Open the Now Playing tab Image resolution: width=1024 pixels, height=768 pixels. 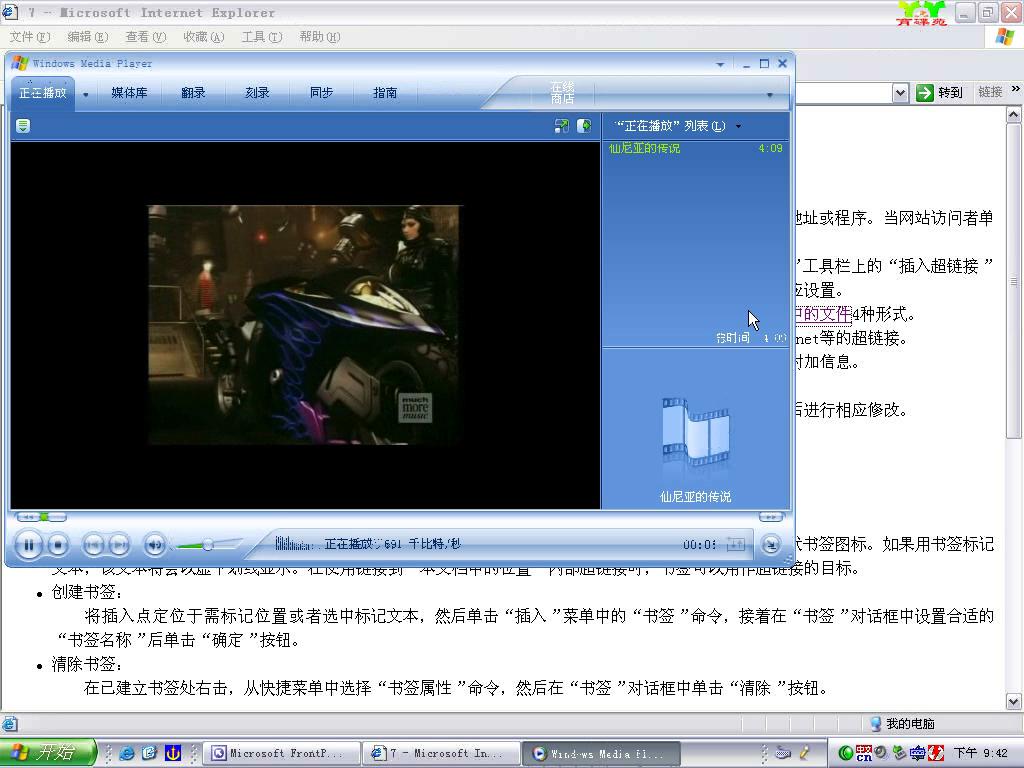coord(43,93)
